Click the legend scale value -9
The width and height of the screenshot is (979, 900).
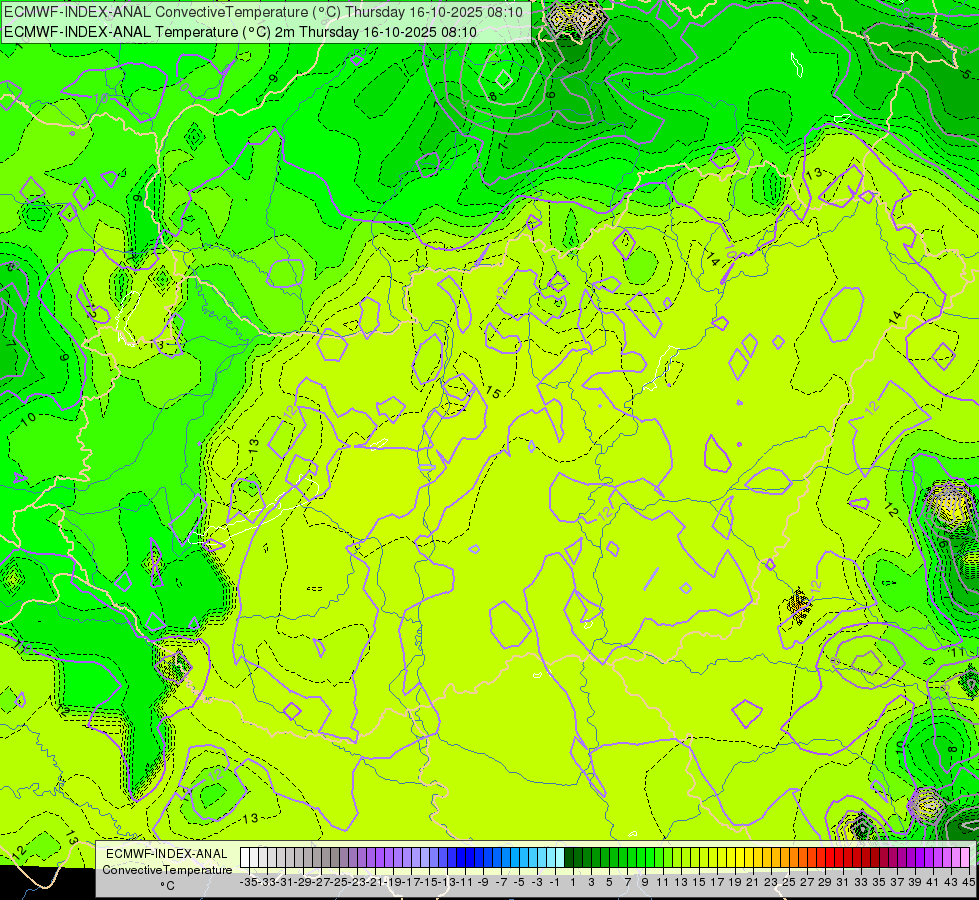click(483, 883)
